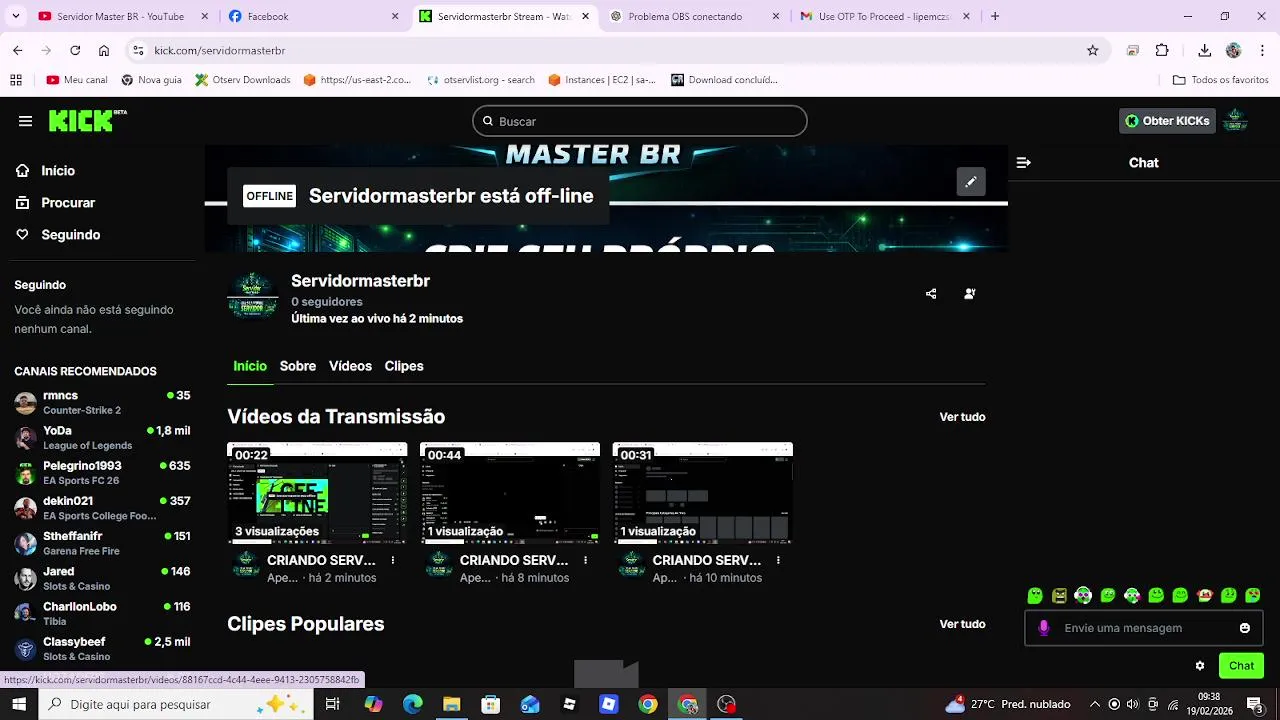Pick the angry yellow-green emote
This screenshot has height=720, width=1280.
[x=1059, y=596]
